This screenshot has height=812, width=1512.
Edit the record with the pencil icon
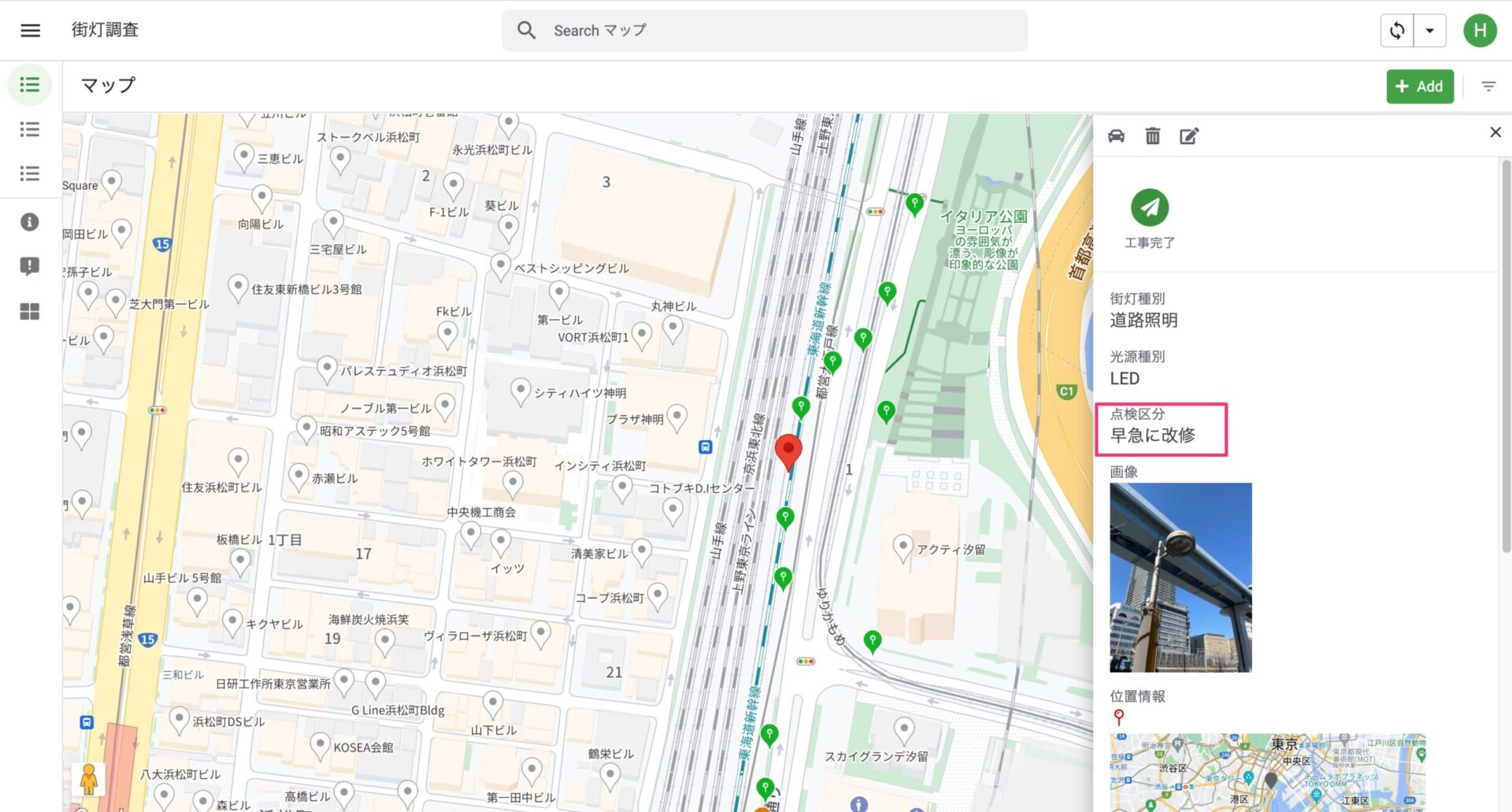point(1189,135)
